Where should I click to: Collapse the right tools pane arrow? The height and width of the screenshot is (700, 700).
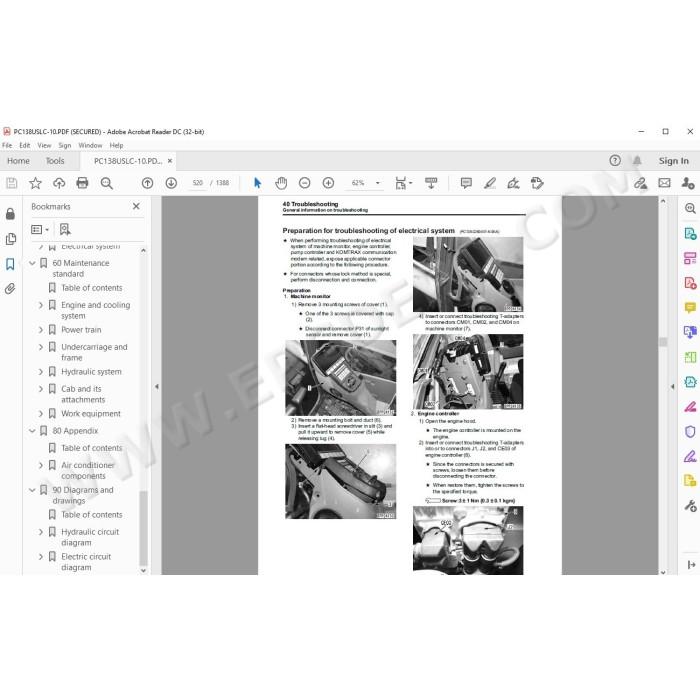(673, 387)
